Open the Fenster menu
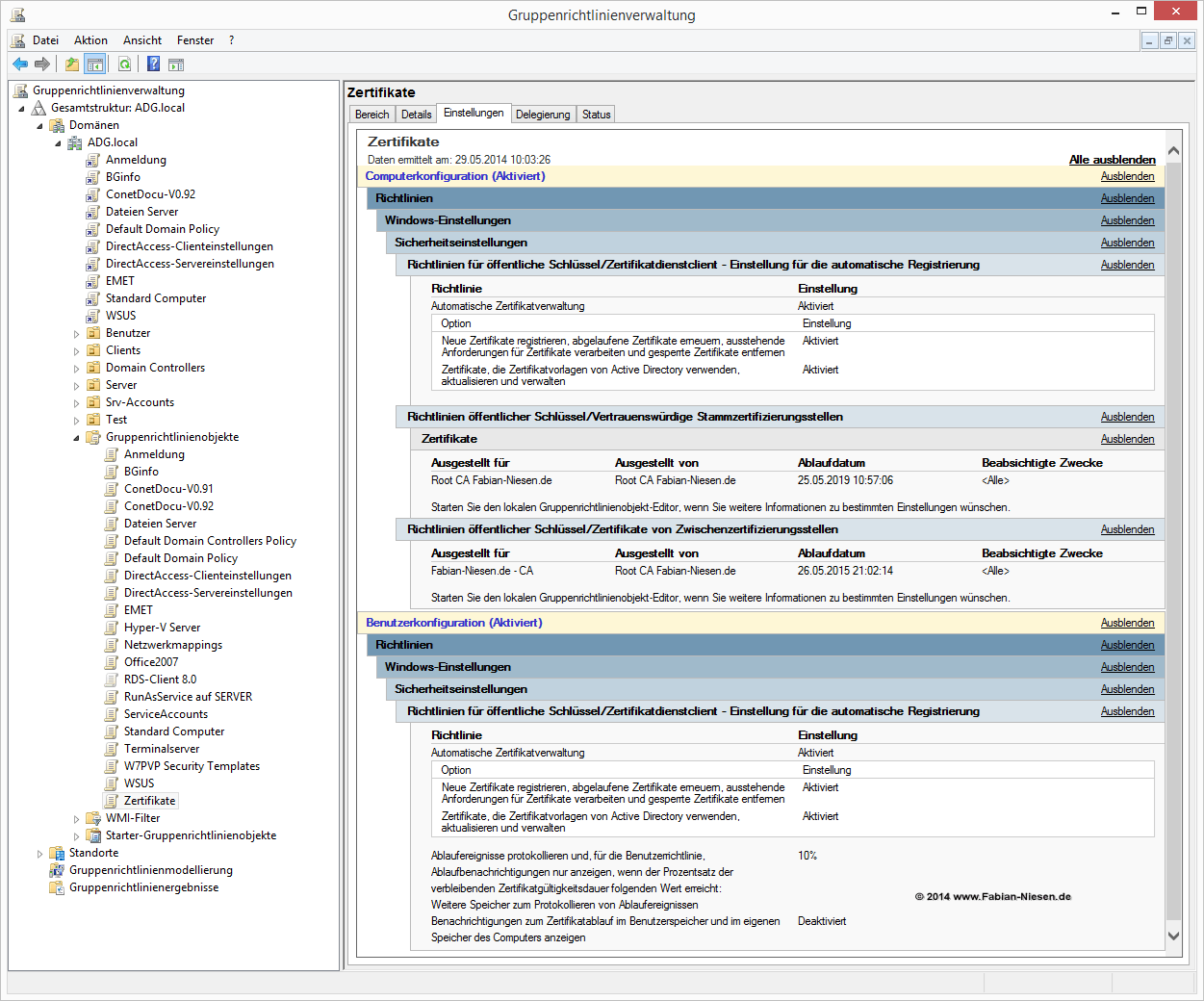 [x=195, y=40]
